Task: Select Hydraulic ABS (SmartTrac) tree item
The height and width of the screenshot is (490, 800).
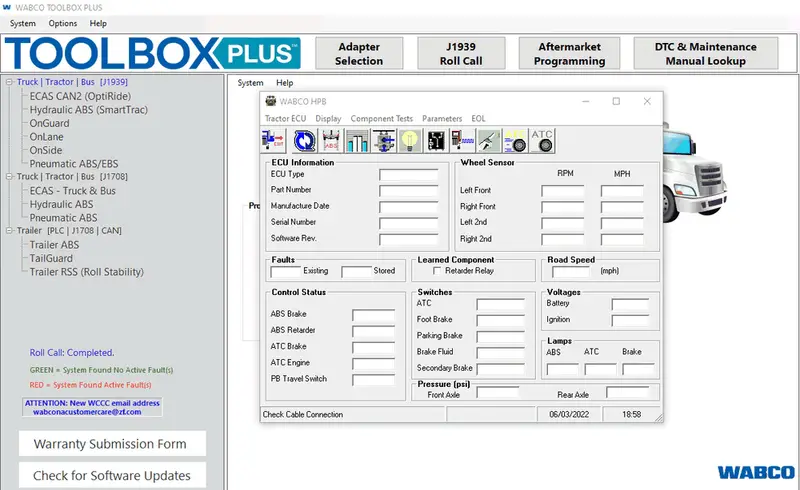Action: pos(89,110)
